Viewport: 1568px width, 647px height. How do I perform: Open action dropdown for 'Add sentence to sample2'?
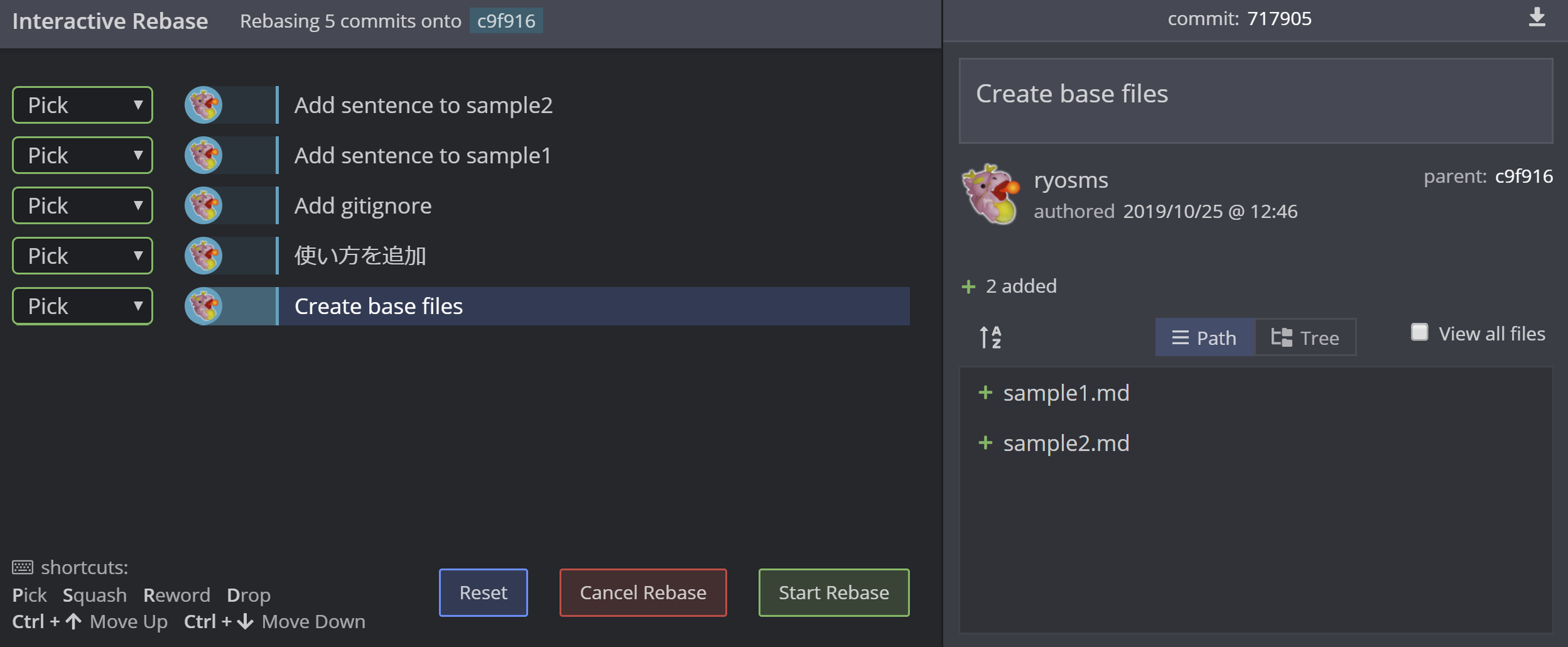(83, 105)
